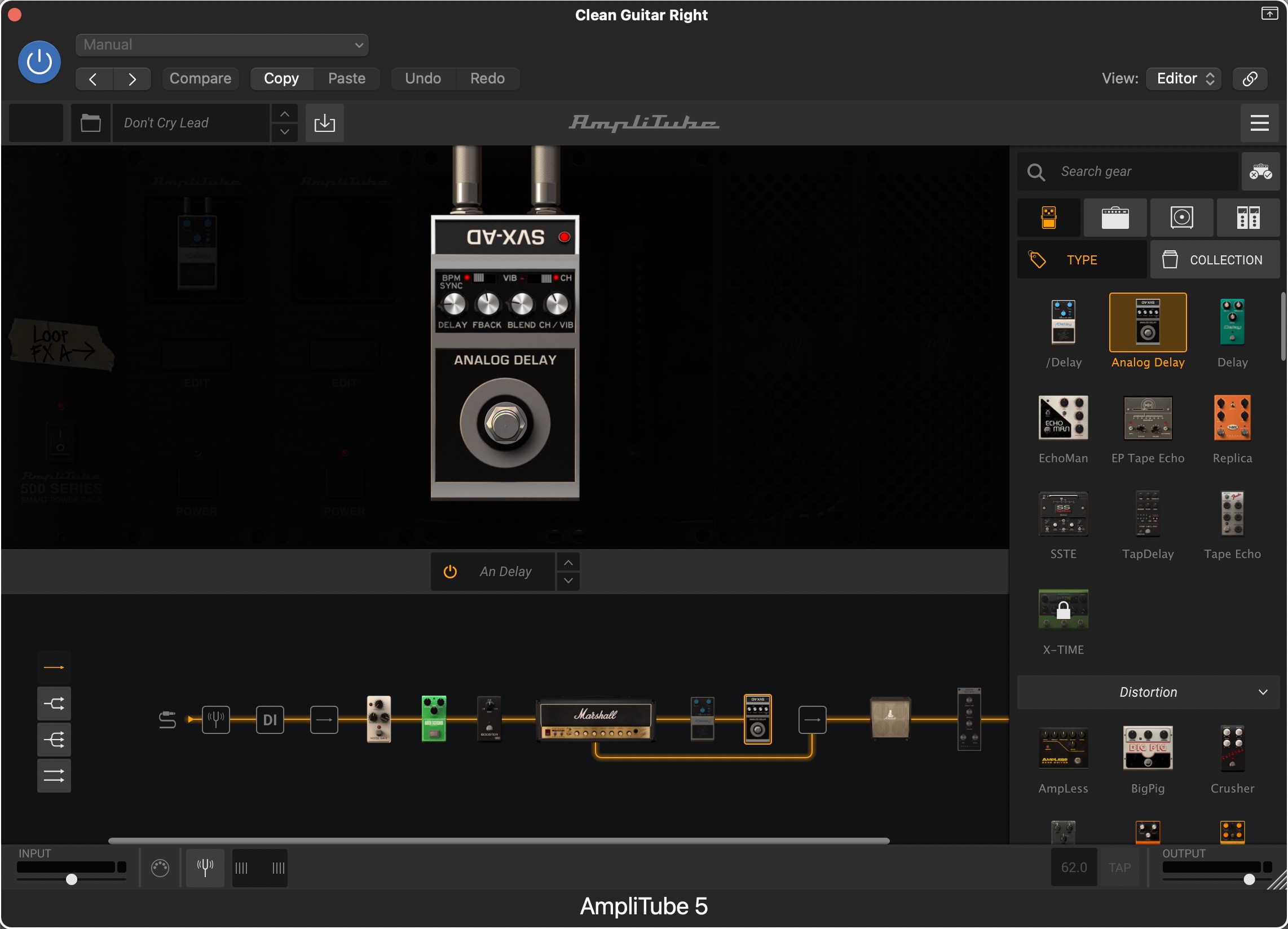The width and height of the screenshot is (1288, 929).
Task: Click the Undo button
Action: [423, 78]
